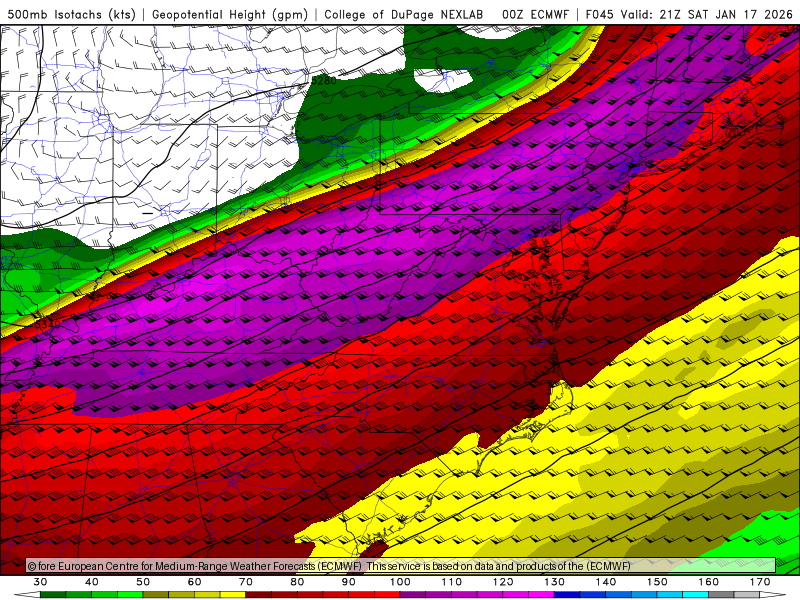This screenshot has width=800, height=600.
Task: Click the '00Z ECMWF' model run label
Action: [535, 14]
